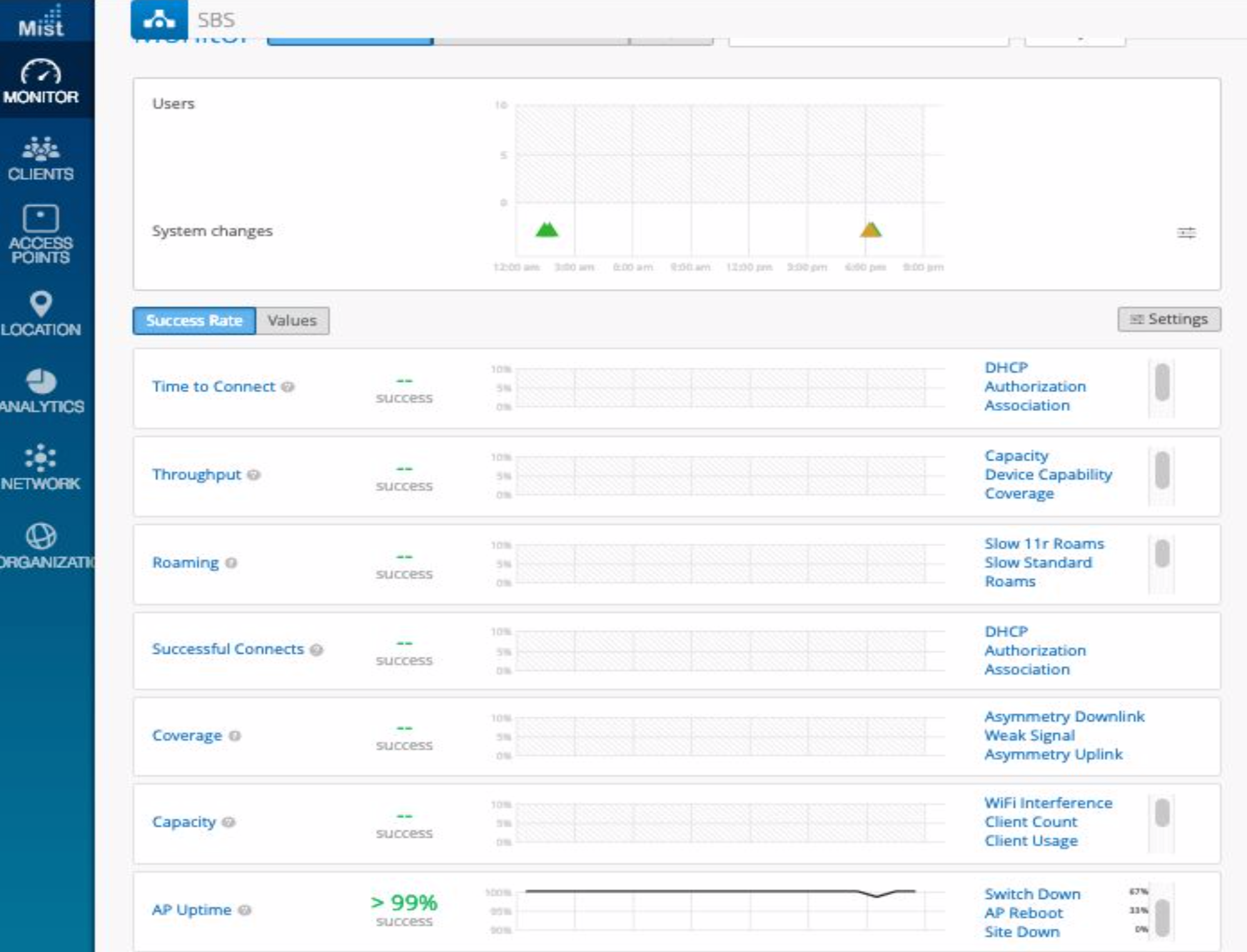Open the SLE Settings button

[1169, 319]
